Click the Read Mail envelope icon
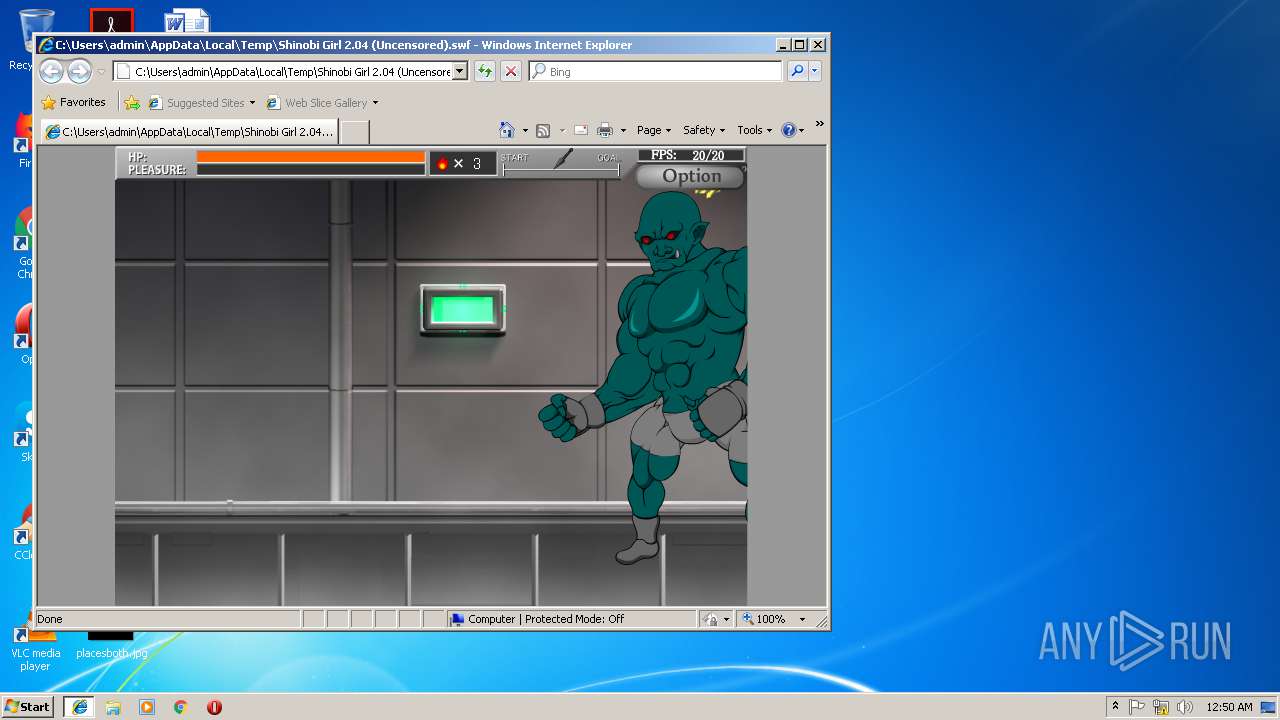 [580, 130]
